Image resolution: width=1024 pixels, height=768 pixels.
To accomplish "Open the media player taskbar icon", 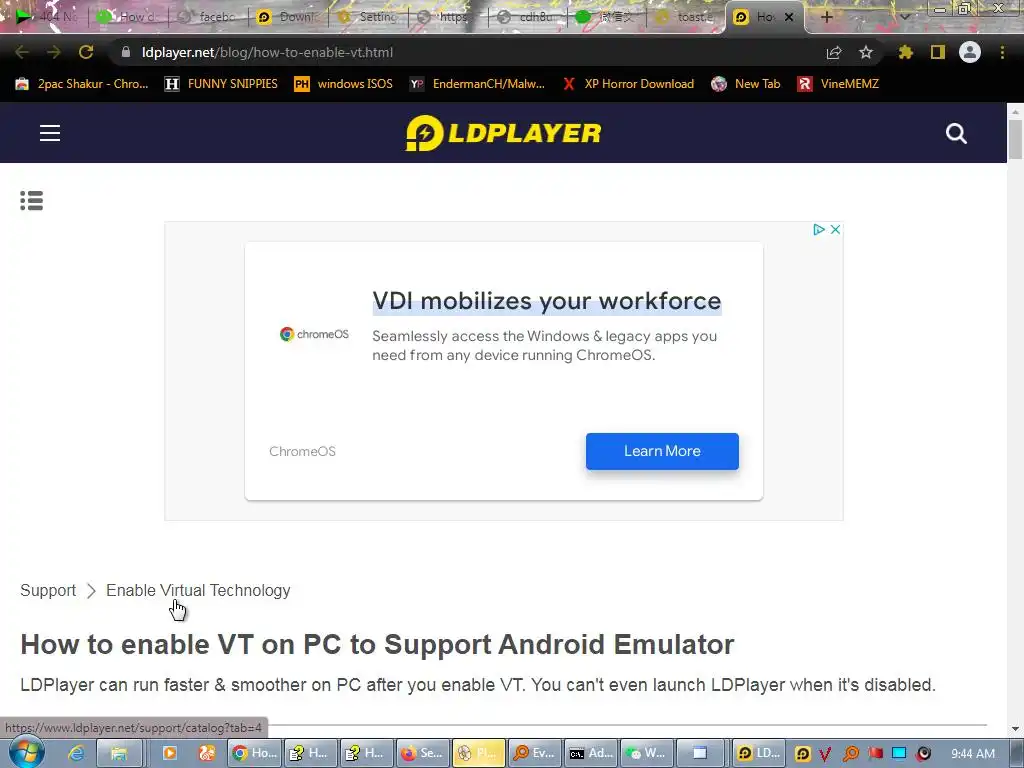I will click(x=169, y=753).
